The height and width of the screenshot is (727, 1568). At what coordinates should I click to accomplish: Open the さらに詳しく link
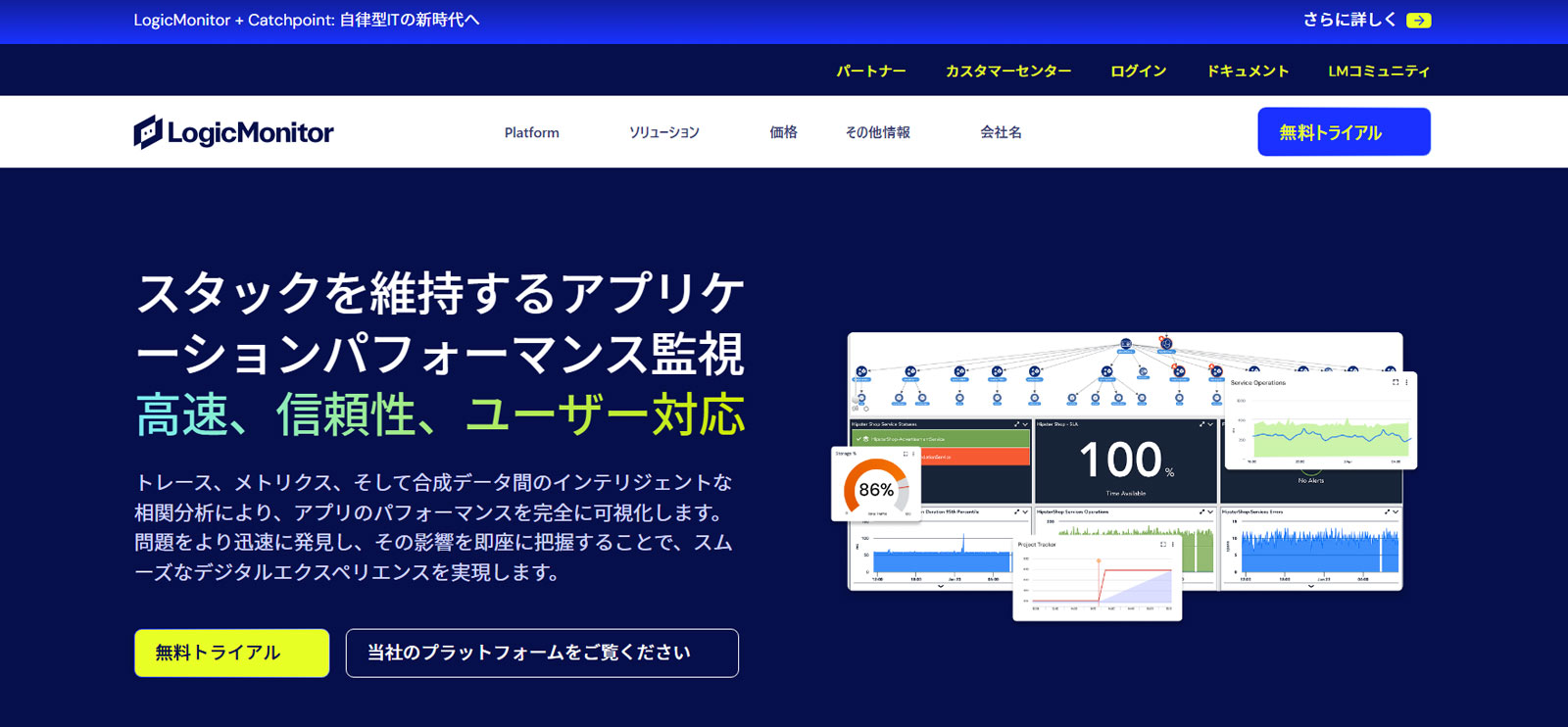(x=1348, y=20)
